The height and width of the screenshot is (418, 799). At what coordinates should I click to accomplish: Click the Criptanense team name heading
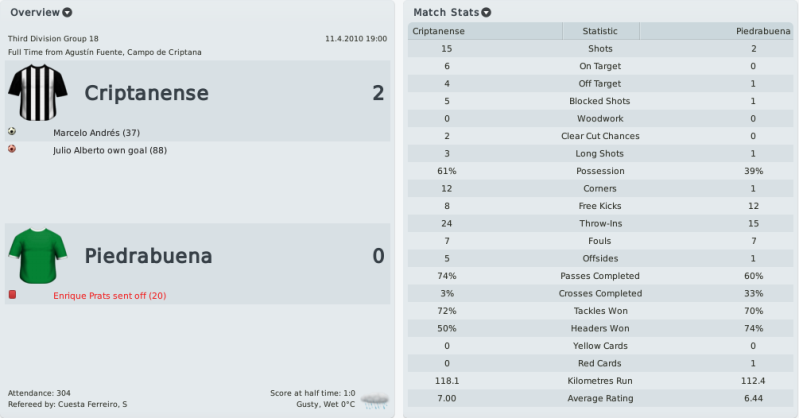[147, 93]
